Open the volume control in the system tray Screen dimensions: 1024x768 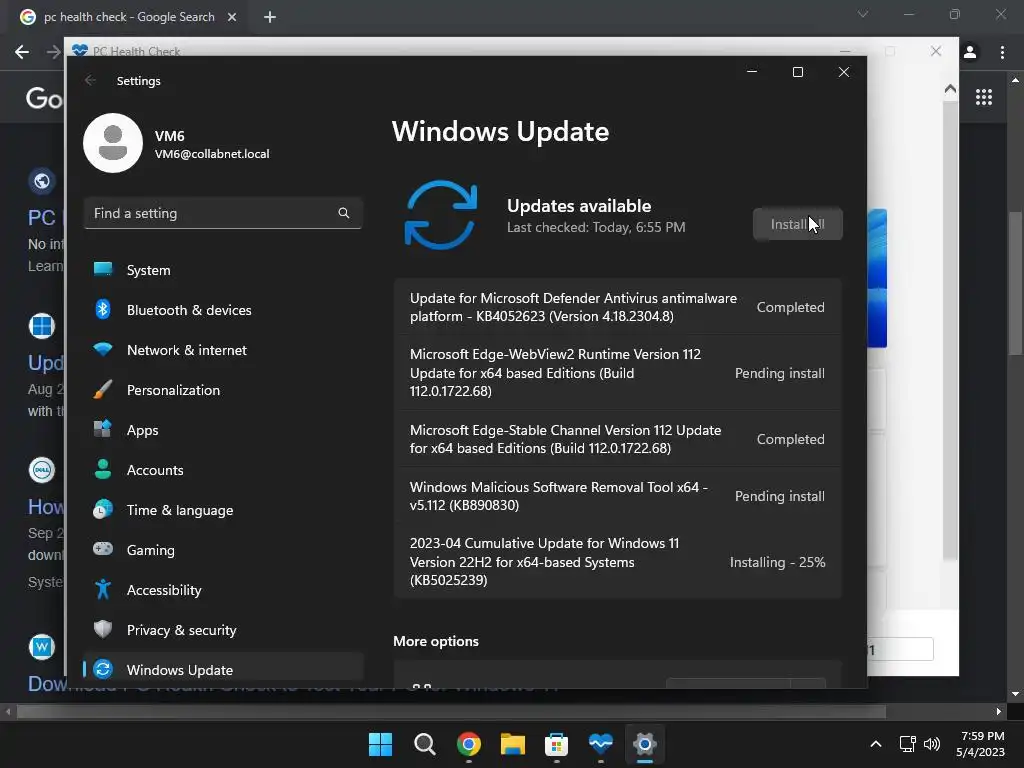(x=932, y=744)
